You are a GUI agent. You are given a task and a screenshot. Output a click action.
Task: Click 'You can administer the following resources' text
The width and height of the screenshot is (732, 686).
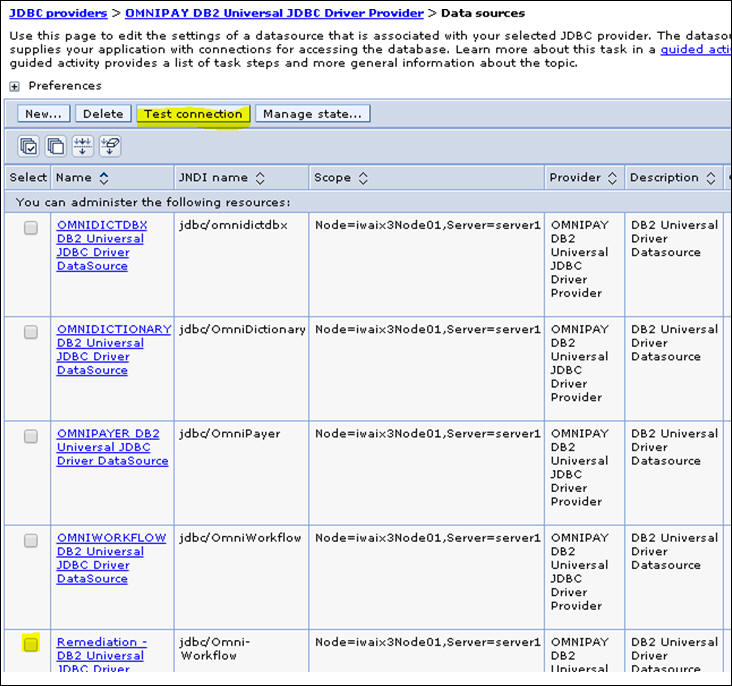pos(153,202)
